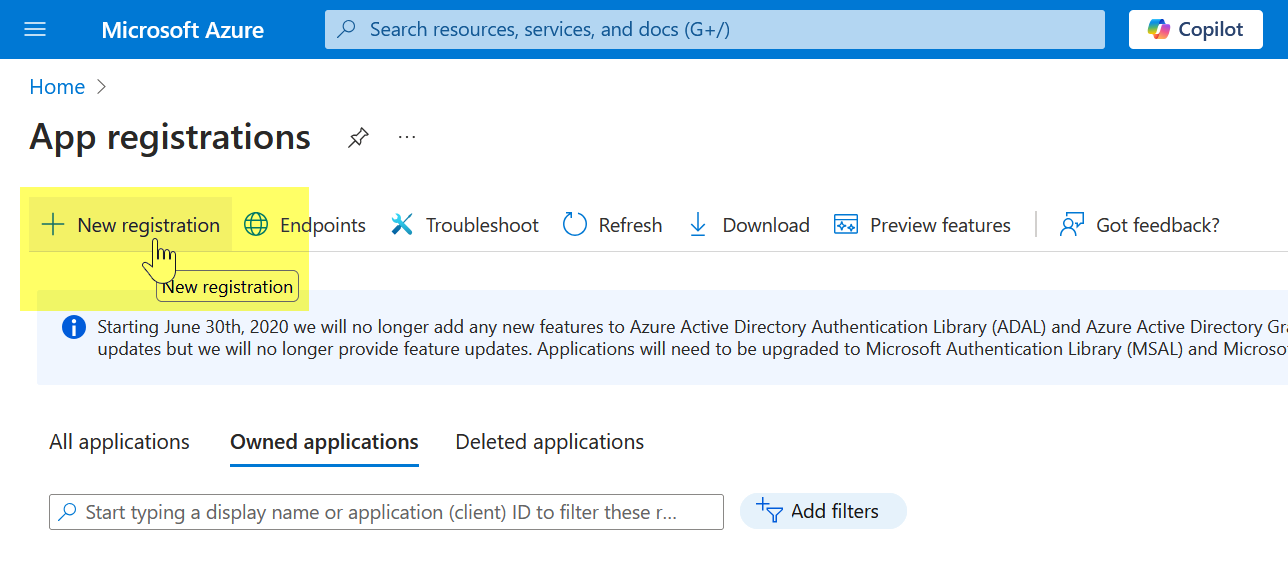The width and height of the screenshot is (1288, 570).
Task: Click the filter field magnifier icon
Action: coord(67,512)
